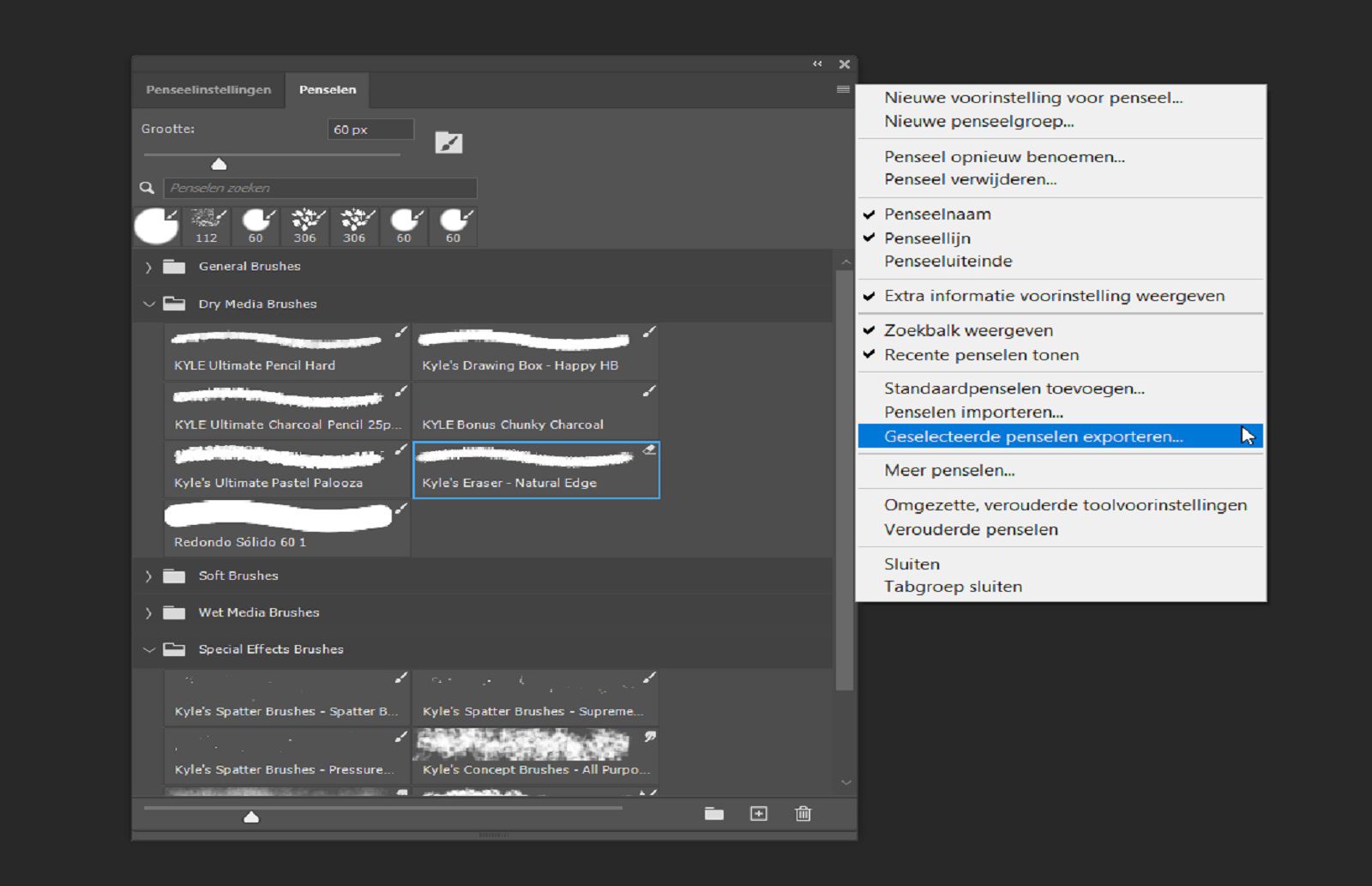
Task: Click the new brush group folder icon
Action: [x=714, y=814]
